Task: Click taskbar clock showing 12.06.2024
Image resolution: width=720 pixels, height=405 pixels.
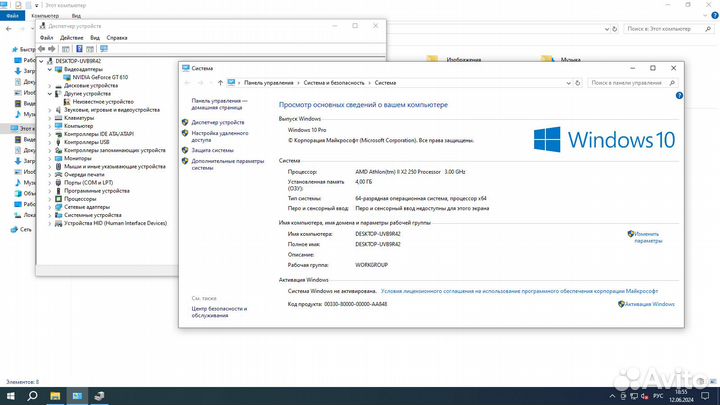Action: point(681,396)
